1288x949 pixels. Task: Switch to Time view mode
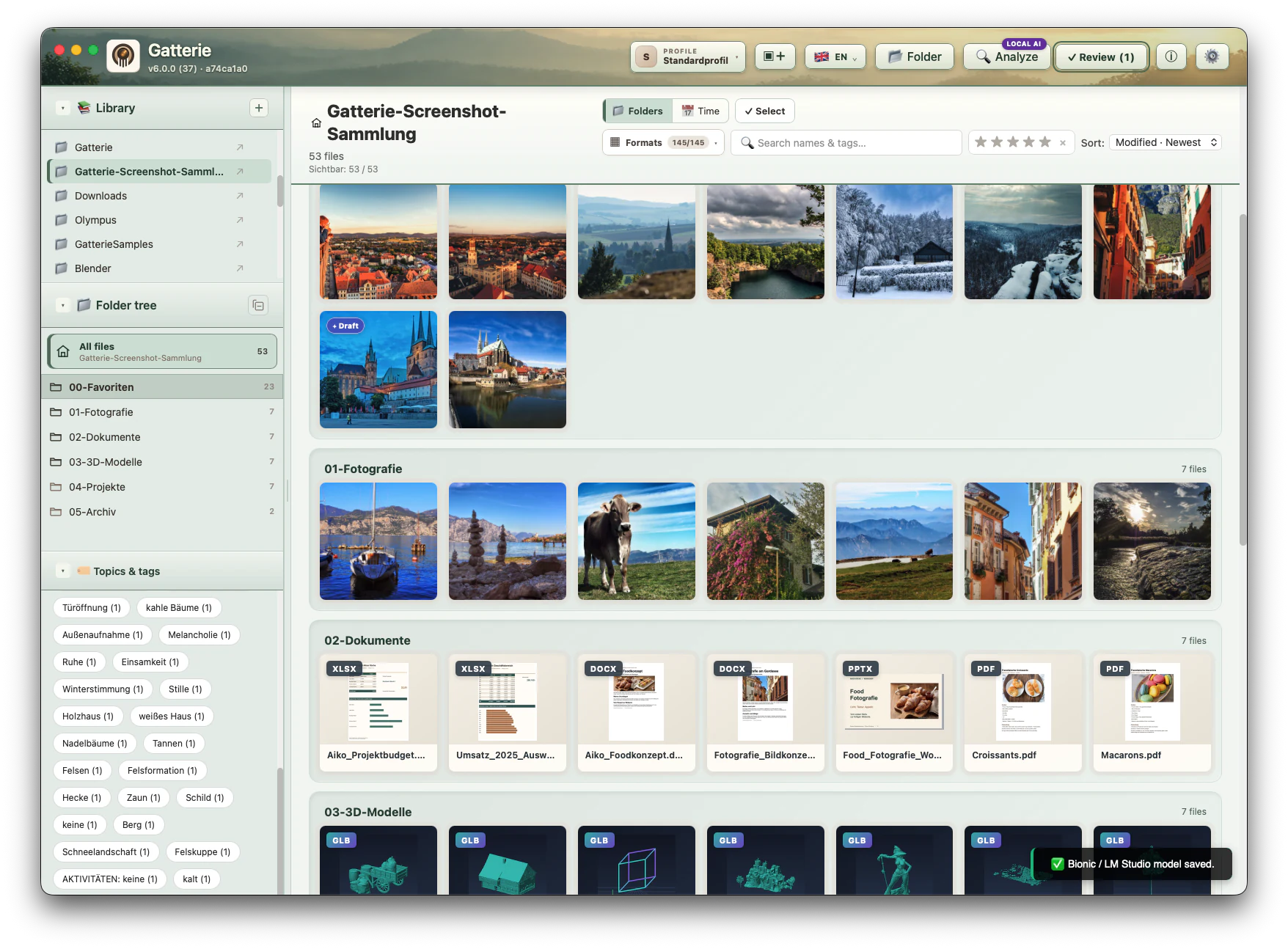point(700,111)
